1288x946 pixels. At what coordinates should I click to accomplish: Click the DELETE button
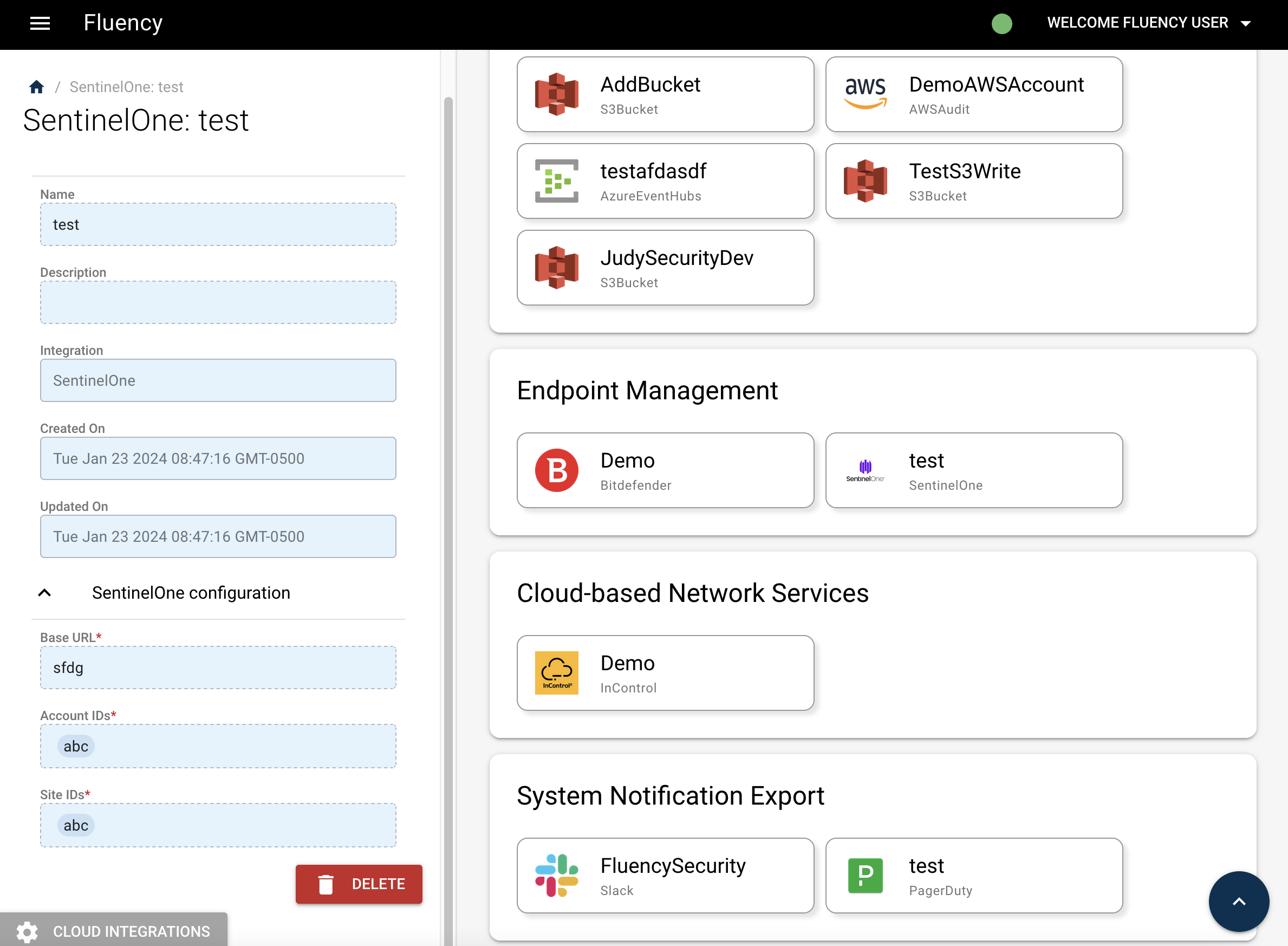[359, 884]
